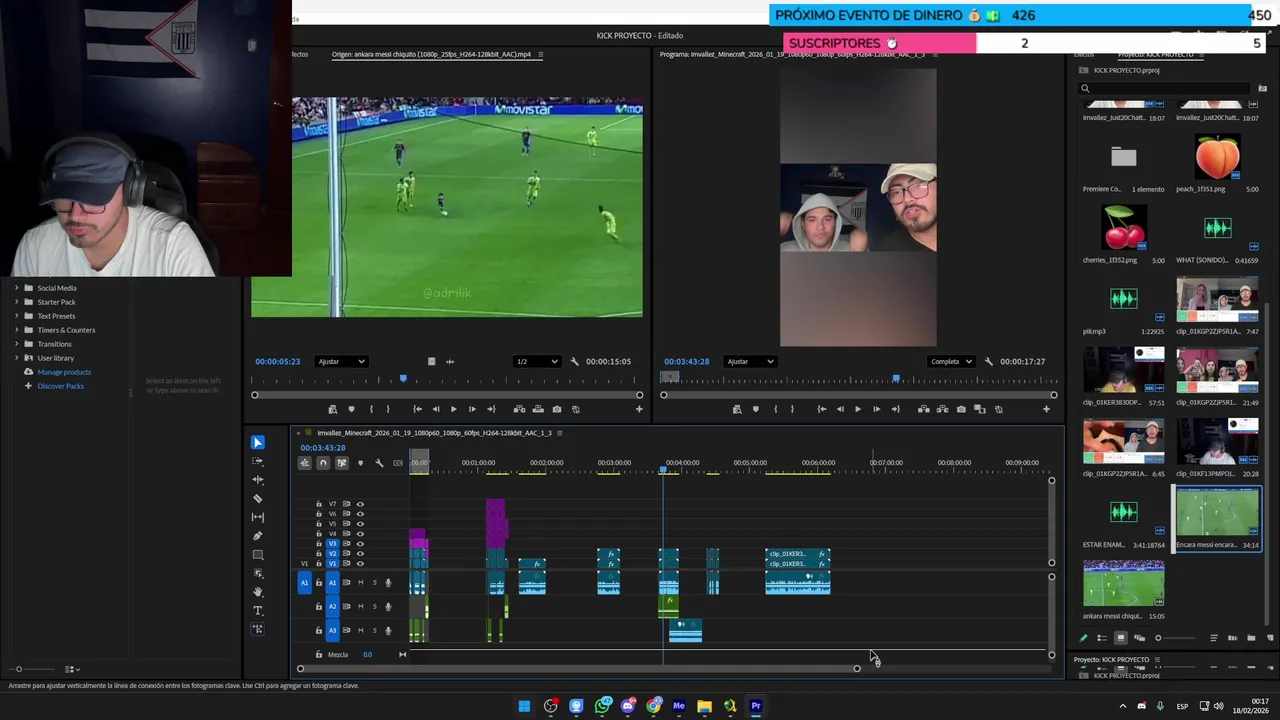
Task: Open program monitor Ajustar zoom dropdown
Action: (749, 361)
